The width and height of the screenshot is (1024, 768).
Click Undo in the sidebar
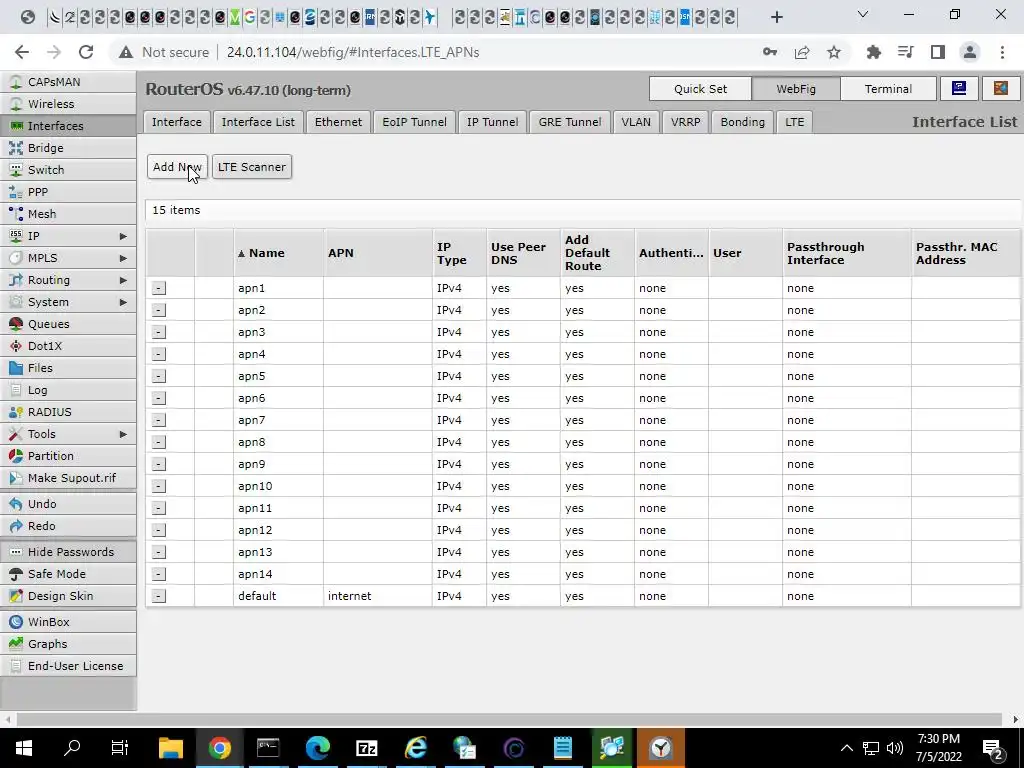tap(68, 504)
